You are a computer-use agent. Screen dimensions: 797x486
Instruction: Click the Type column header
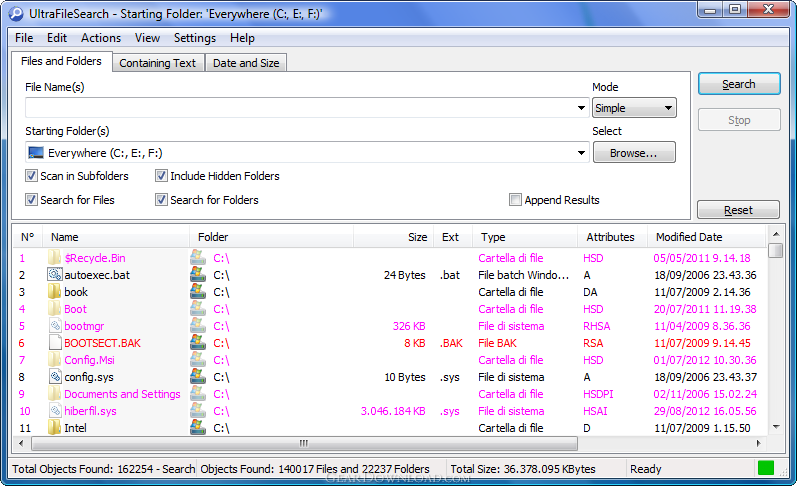[x=525, y=237]
